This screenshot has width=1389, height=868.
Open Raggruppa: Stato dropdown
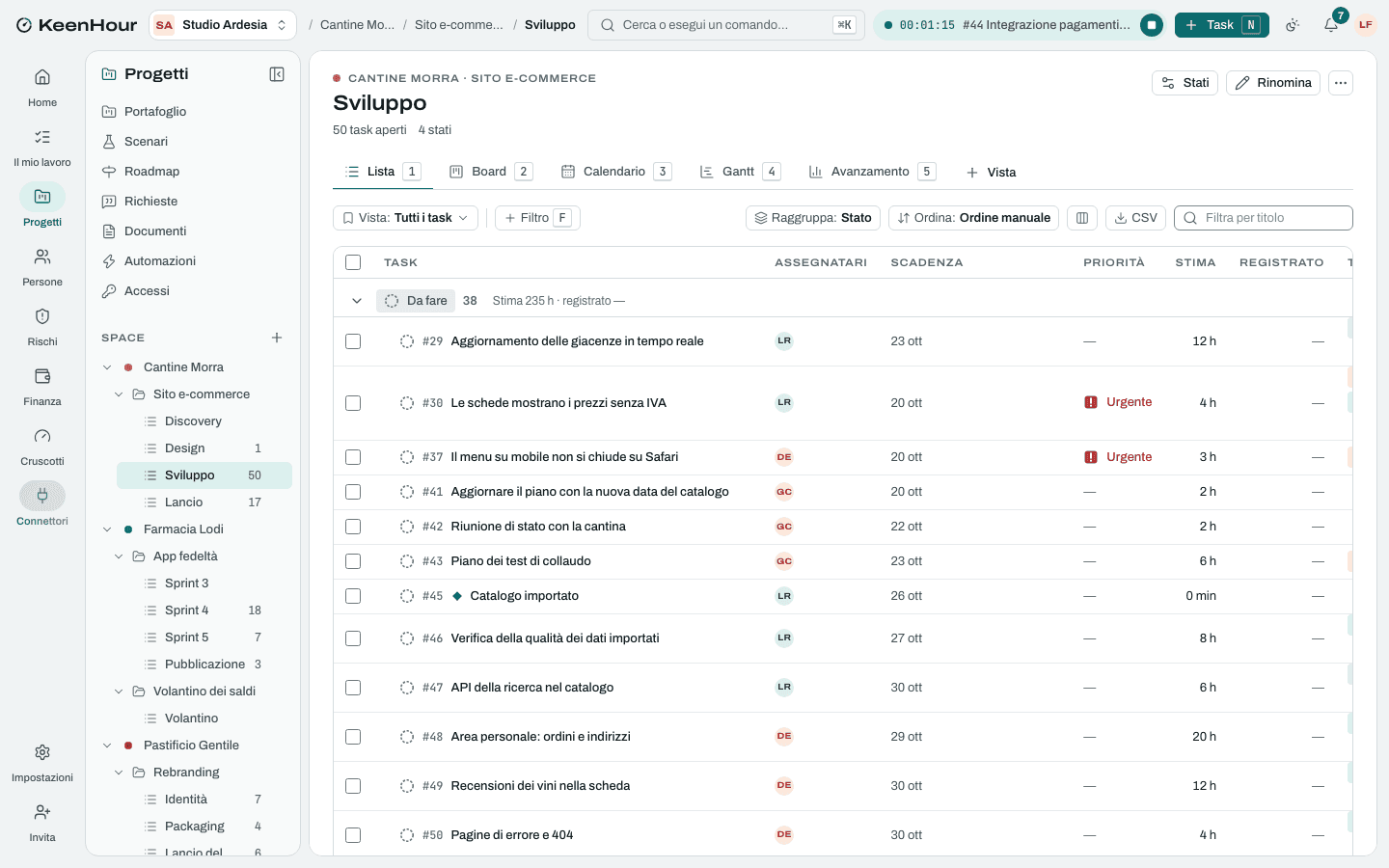click(813, 218)
